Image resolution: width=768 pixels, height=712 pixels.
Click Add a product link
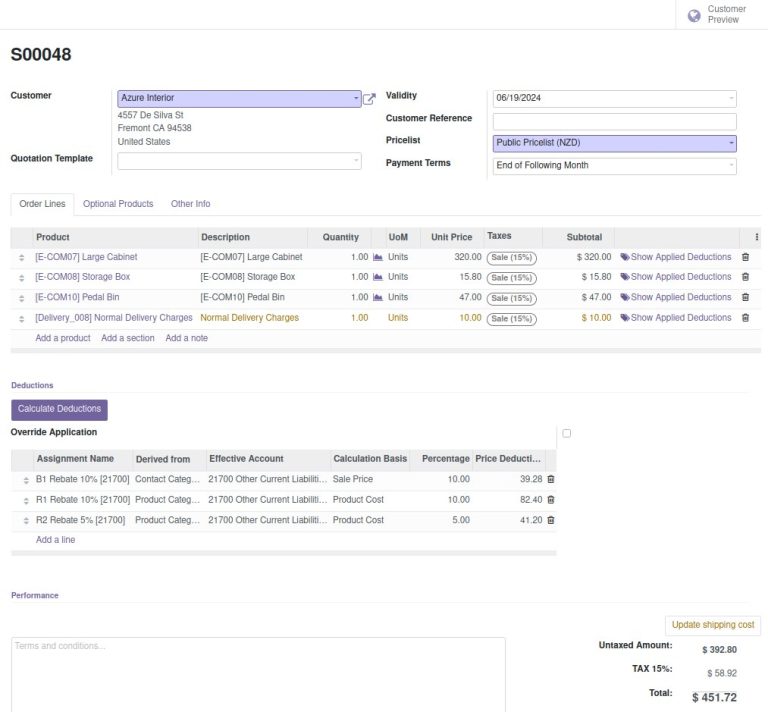[63, 338]
